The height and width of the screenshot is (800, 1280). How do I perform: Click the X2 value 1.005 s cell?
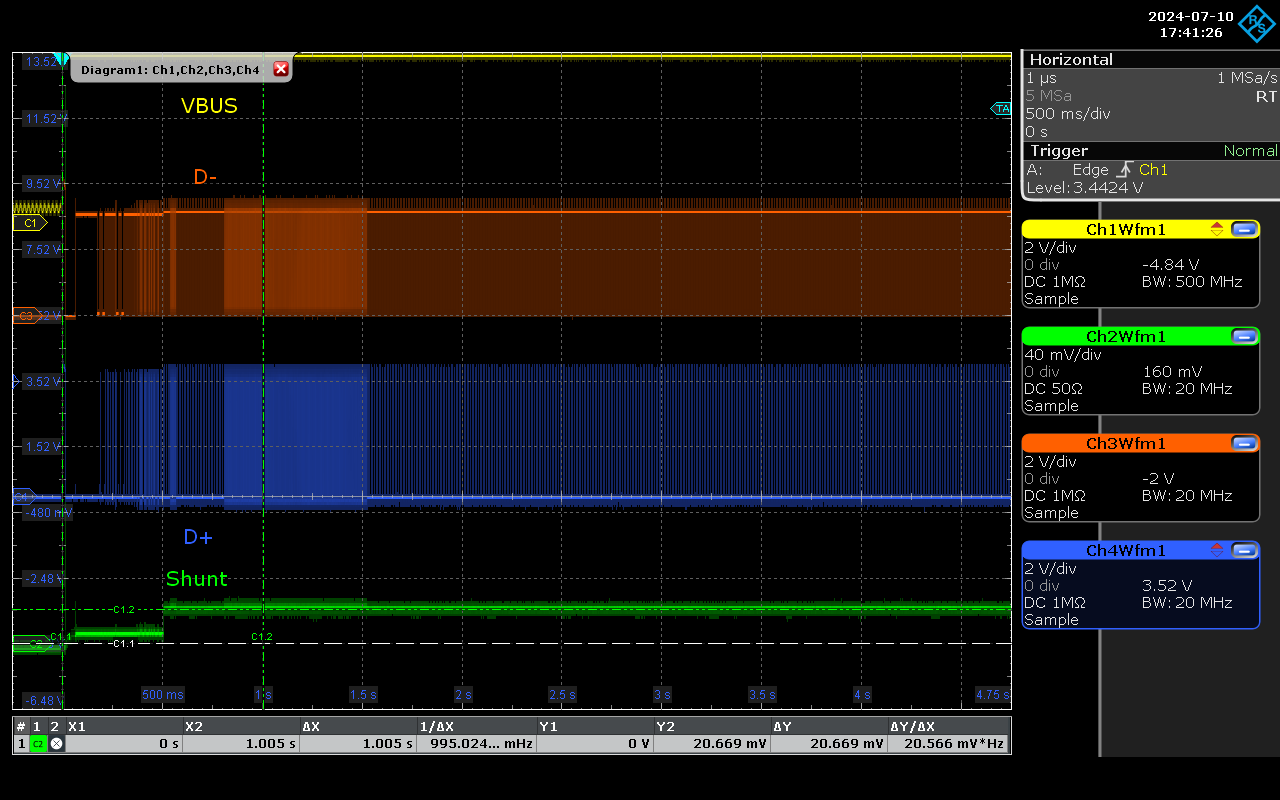(240, 744)
